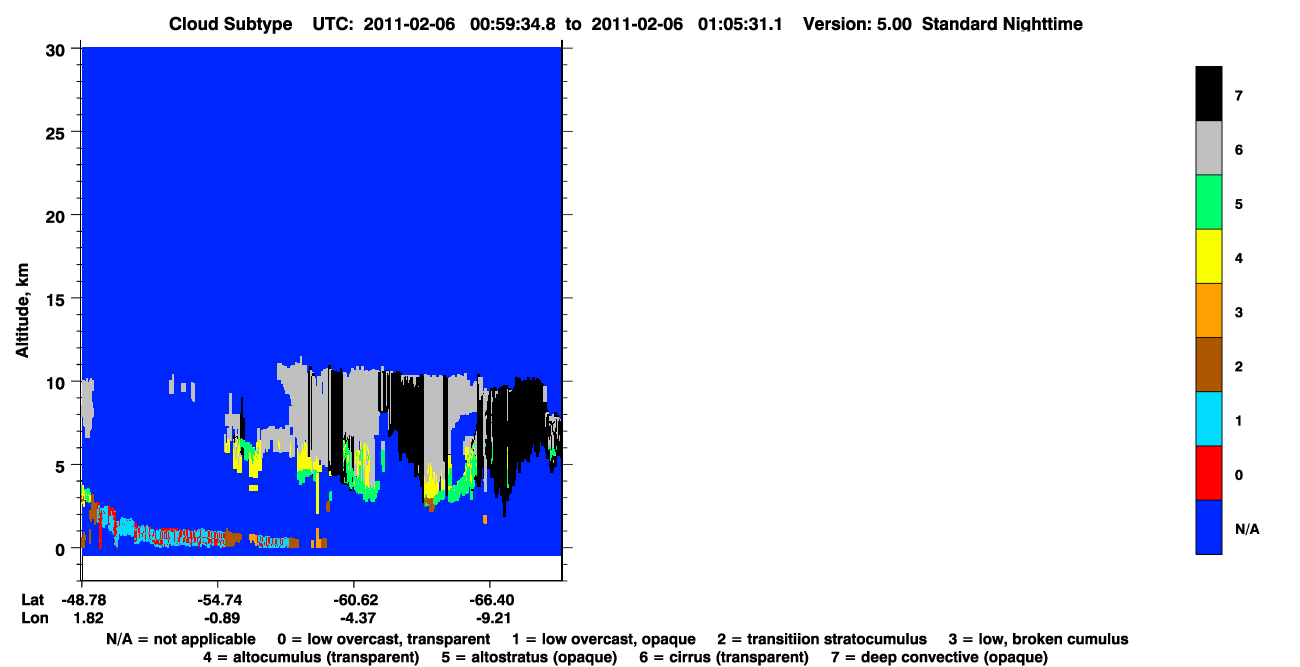This screenshot has height=667, width=1300.
Task: Click the y-axis tick label '30'
Action: point(58,49)
